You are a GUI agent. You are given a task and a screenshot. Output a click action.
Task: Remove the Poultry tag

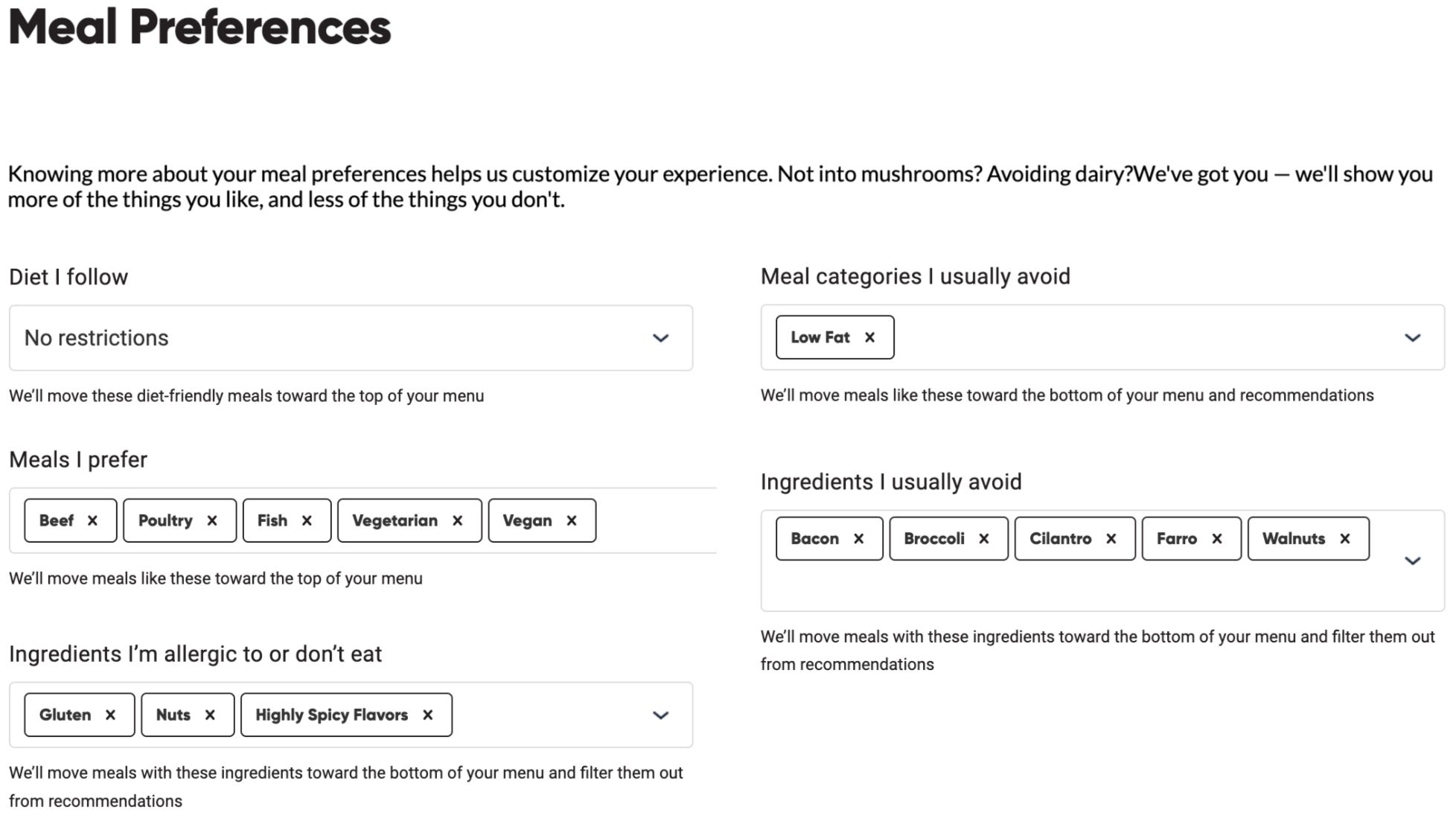212,520
